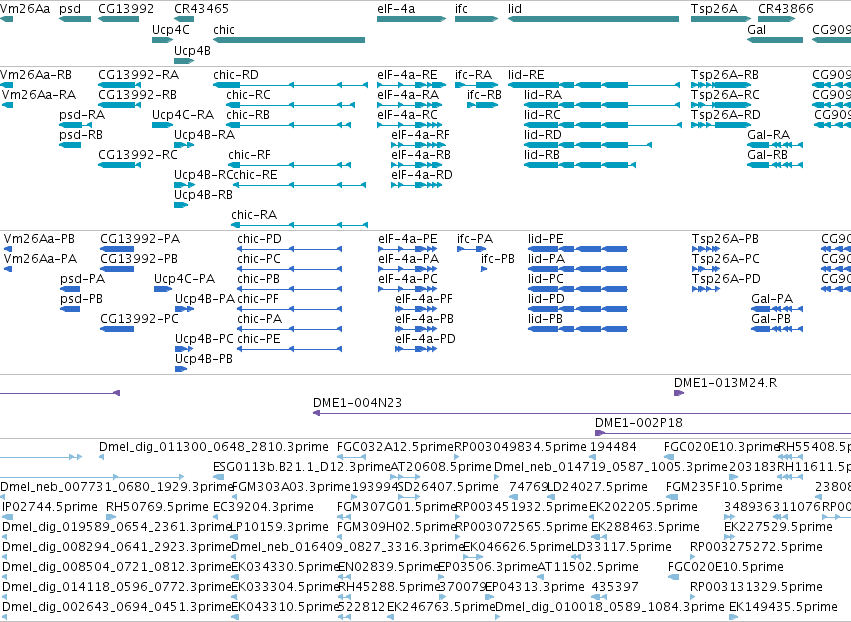The width and height of the screenshot is (851, 622).
Task: Select transcript eIF-4a-RF label
Action: click(x=420, y=135)
